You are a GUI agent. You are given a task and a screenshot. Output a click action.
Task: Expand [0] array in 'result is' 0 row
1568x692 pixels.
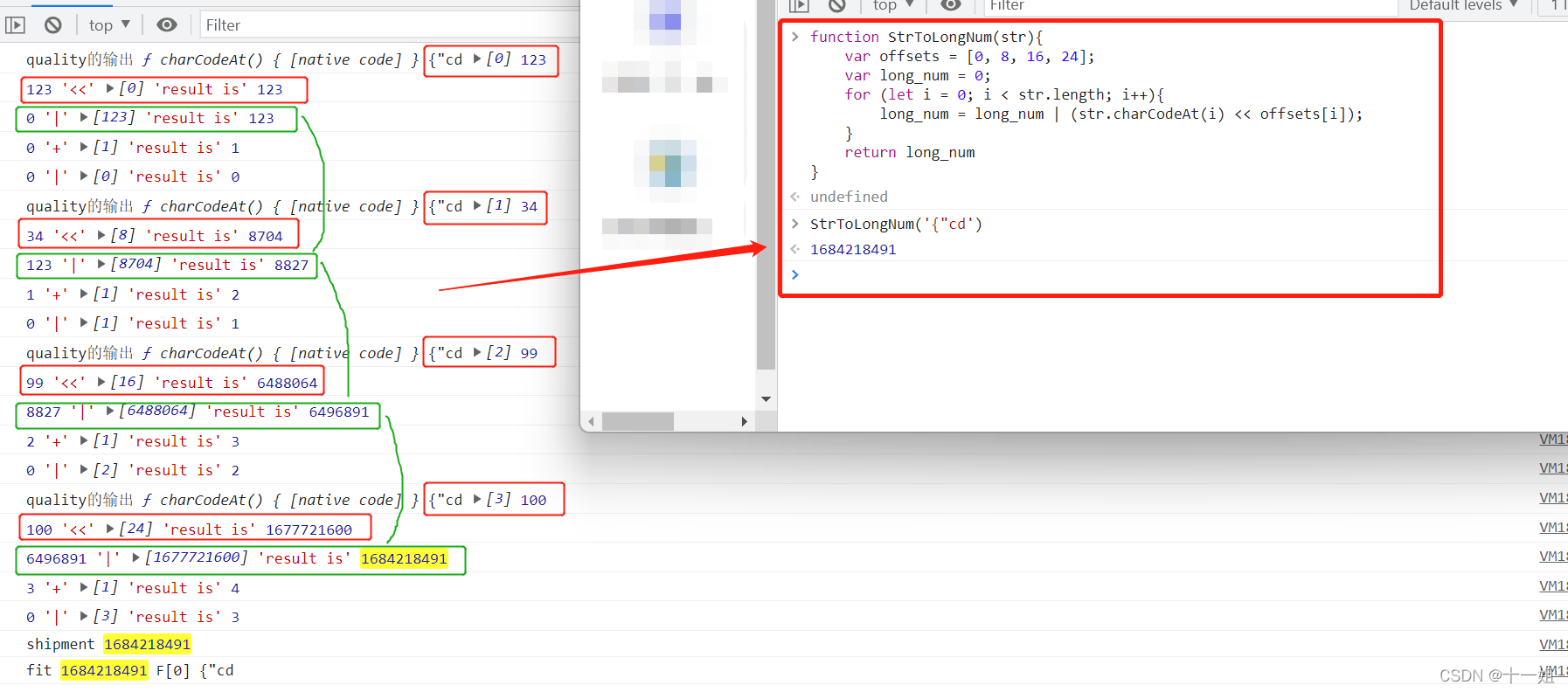point(84,176)
